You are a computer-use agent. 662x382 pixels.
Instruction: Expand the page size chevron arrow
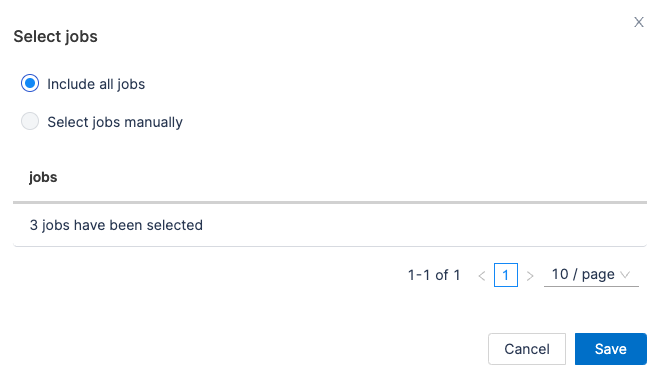[x=625, y=275]
